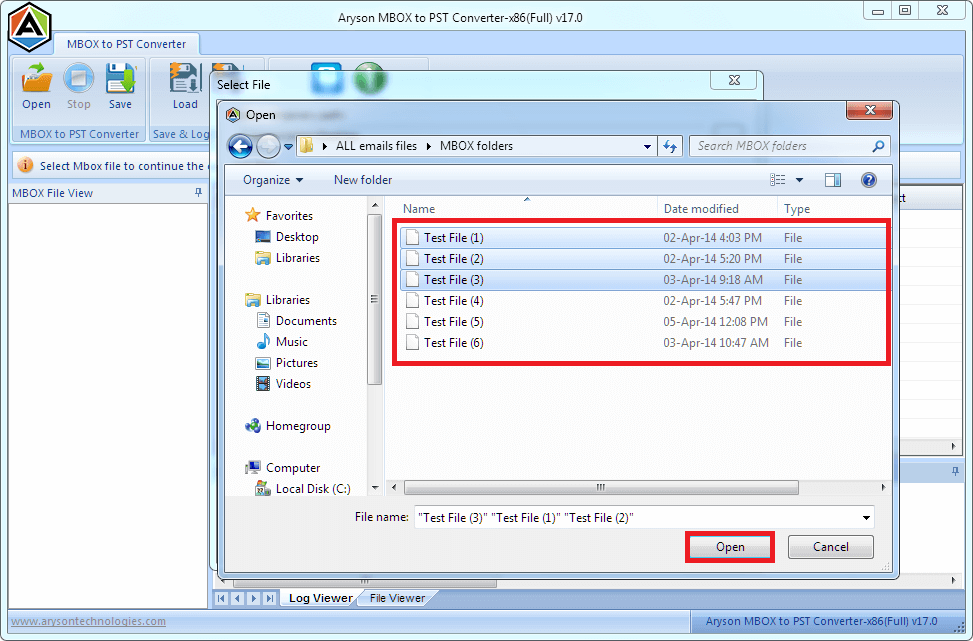The height and width of the screenshot is (641, 973).
Task: Expand the view options dropdown arrow
Action: coord(799,180)
